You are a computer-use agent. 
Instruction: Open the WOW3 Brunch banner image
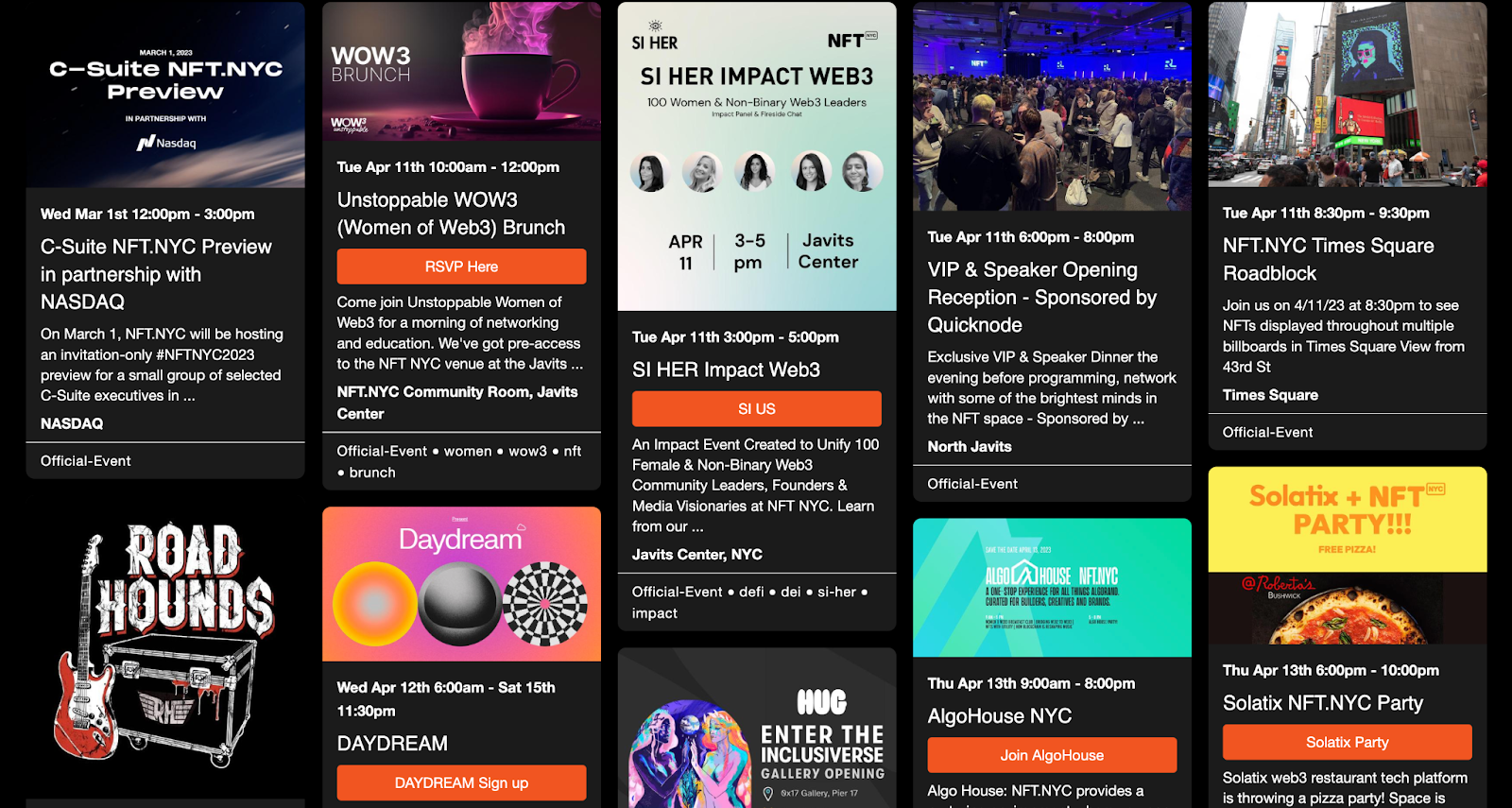[x=461, y=72]
